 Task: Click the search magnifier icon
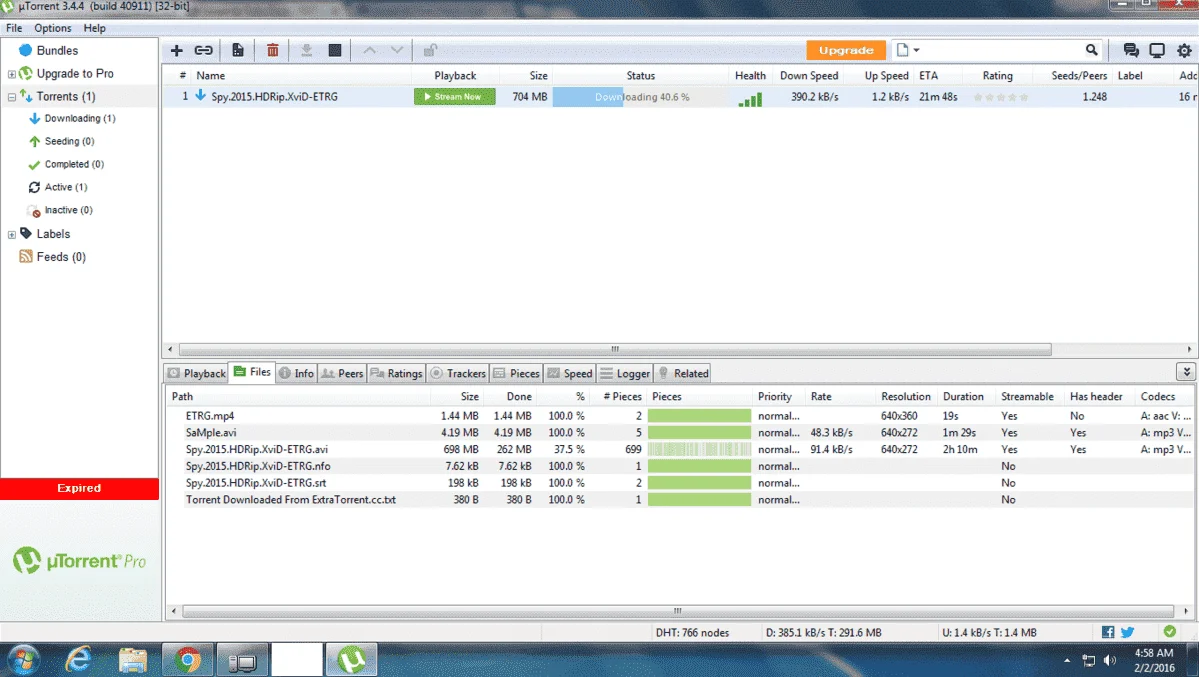tap(1091, 50)
